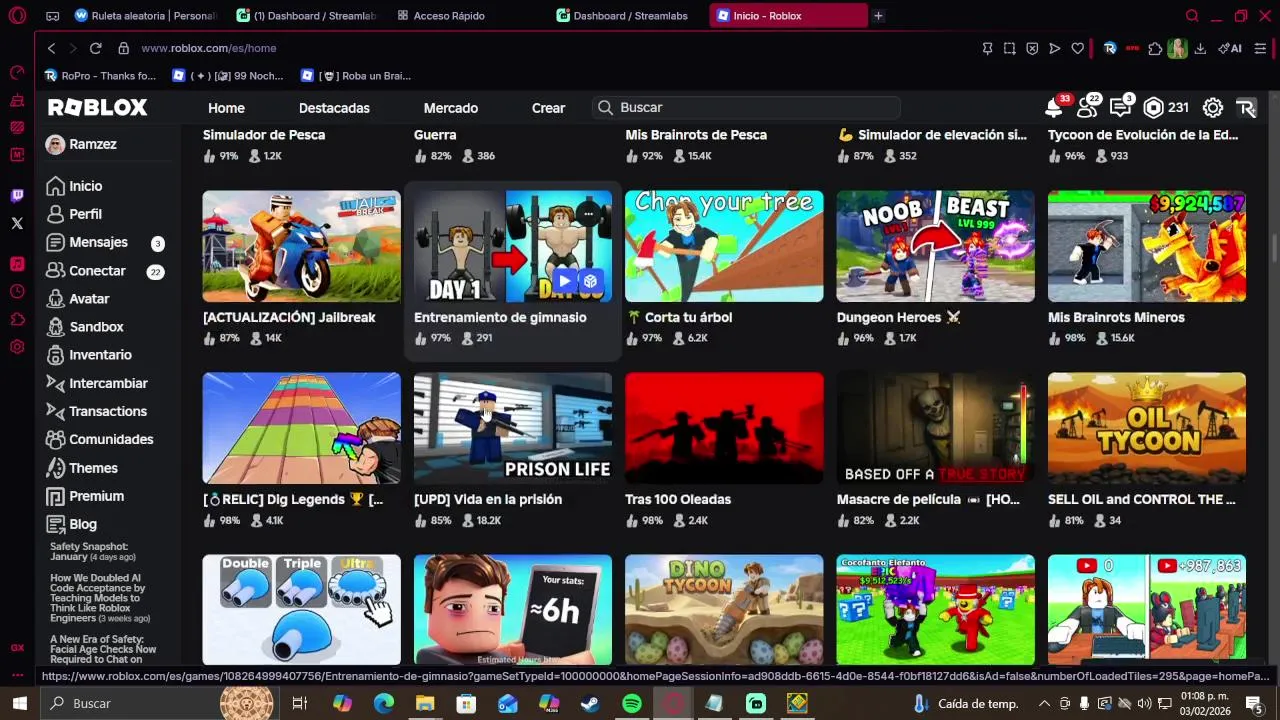Open Spotify from Windows taskbar
This screenshot has width=1280, height=720.
pyautogui.click(x=631, y=704)
